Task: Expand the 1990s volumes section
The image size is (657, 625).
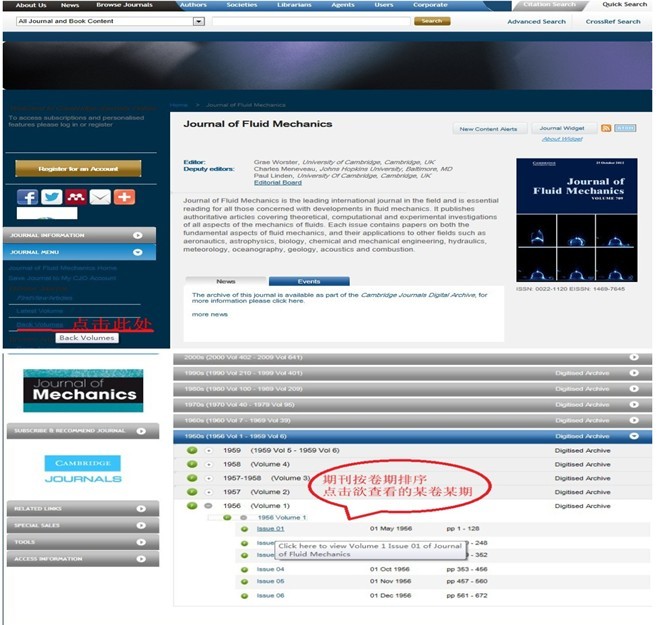Action: click(x=634, y=373)
